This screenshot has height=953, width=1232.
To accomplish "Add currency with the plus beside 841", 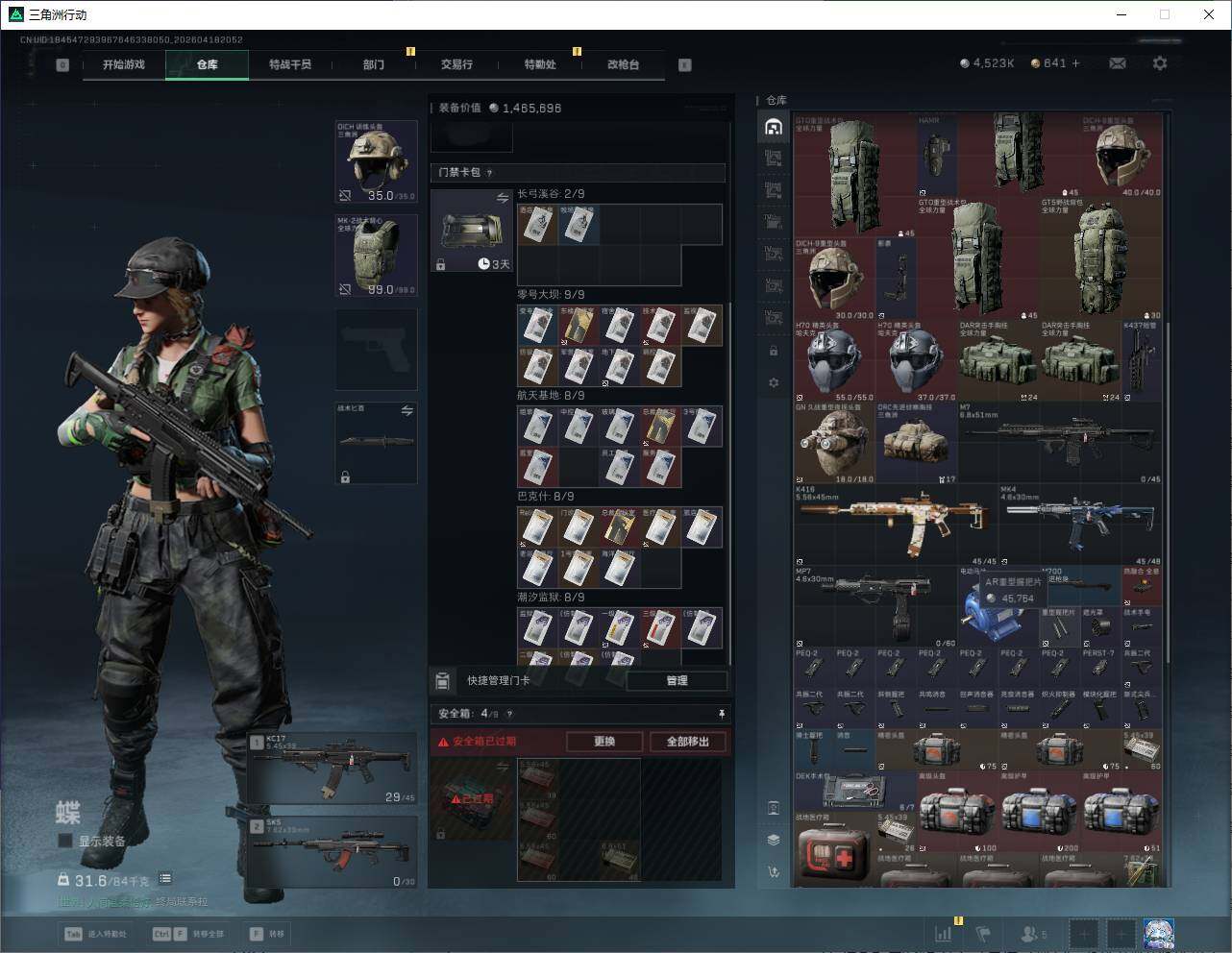I will point(1075,63).
